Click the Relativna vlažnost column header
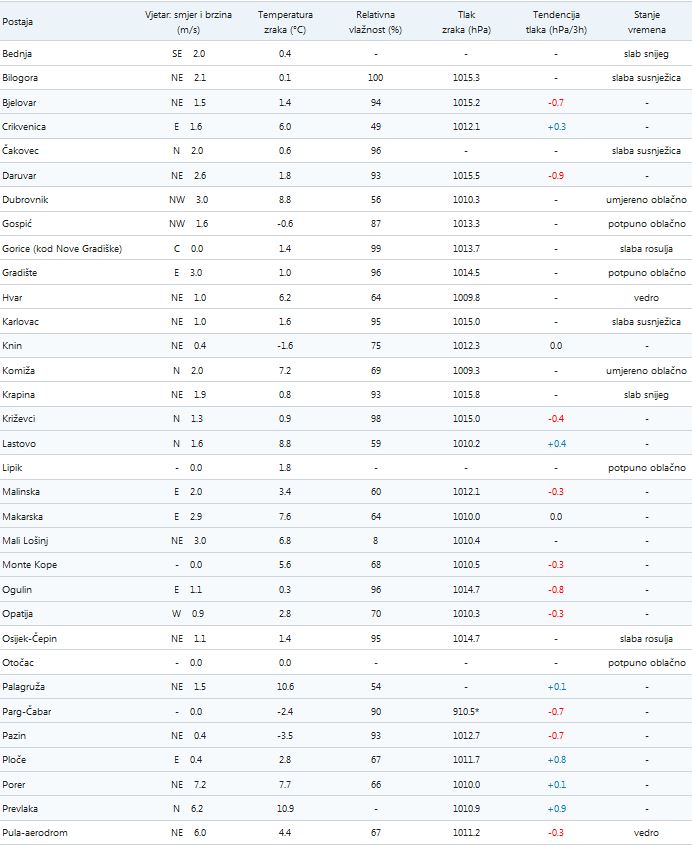This screenshot has width=693, height=846. [376, 22]
